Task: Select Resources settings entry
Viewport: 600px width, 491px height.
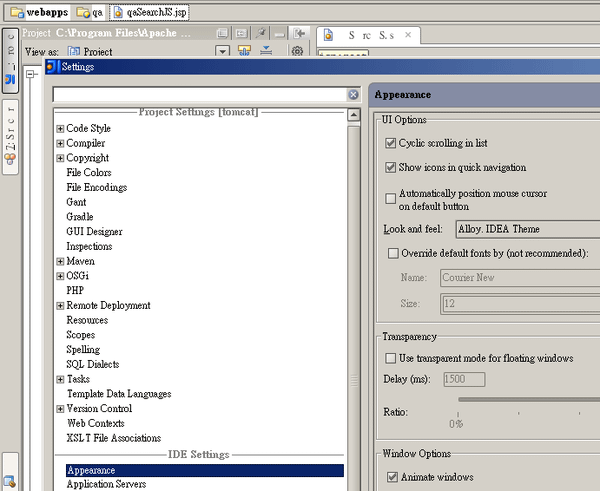Action: [x=87, y=320]
